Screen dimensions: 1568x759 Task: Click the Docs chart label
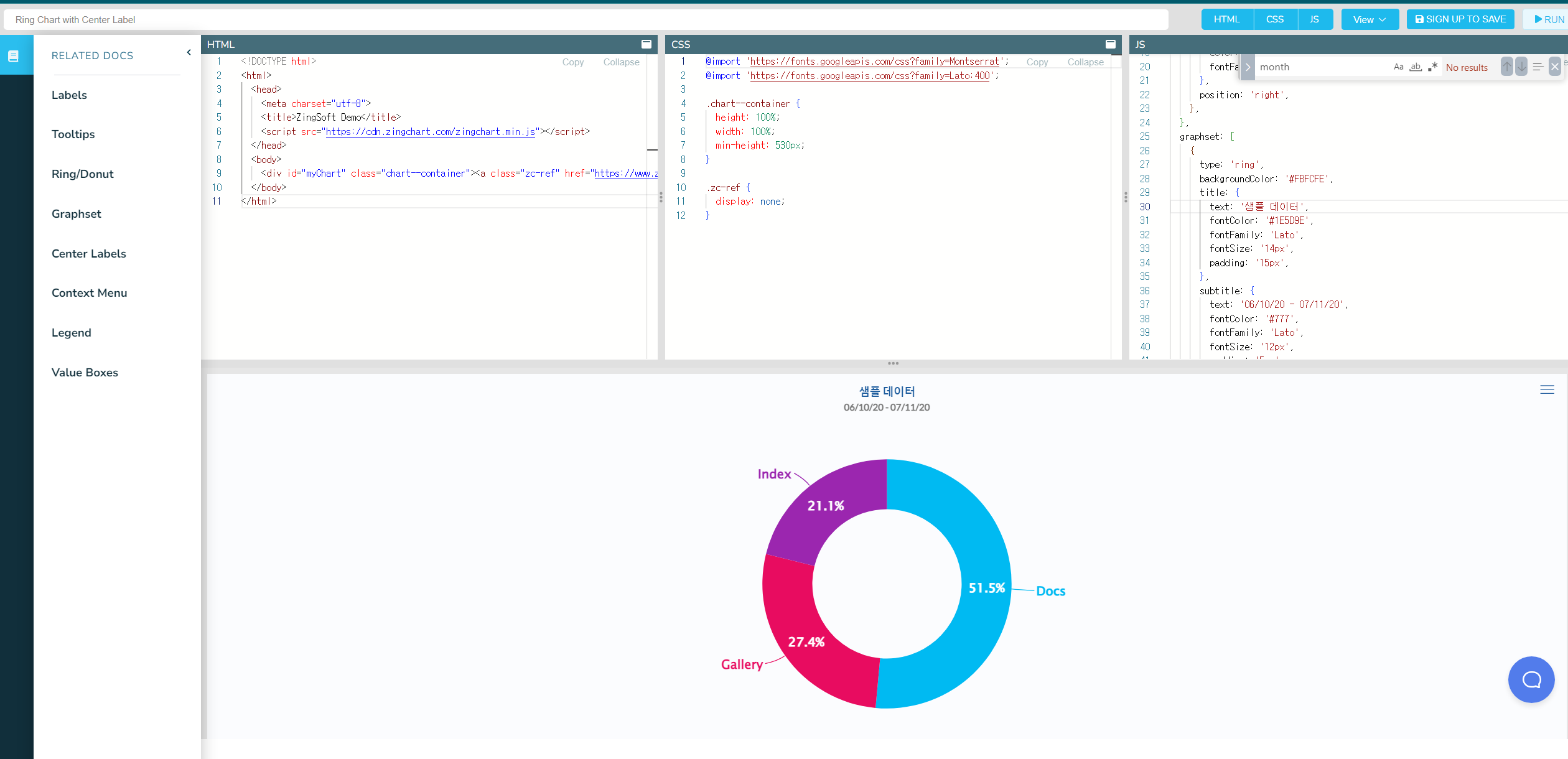(1050, 591)
